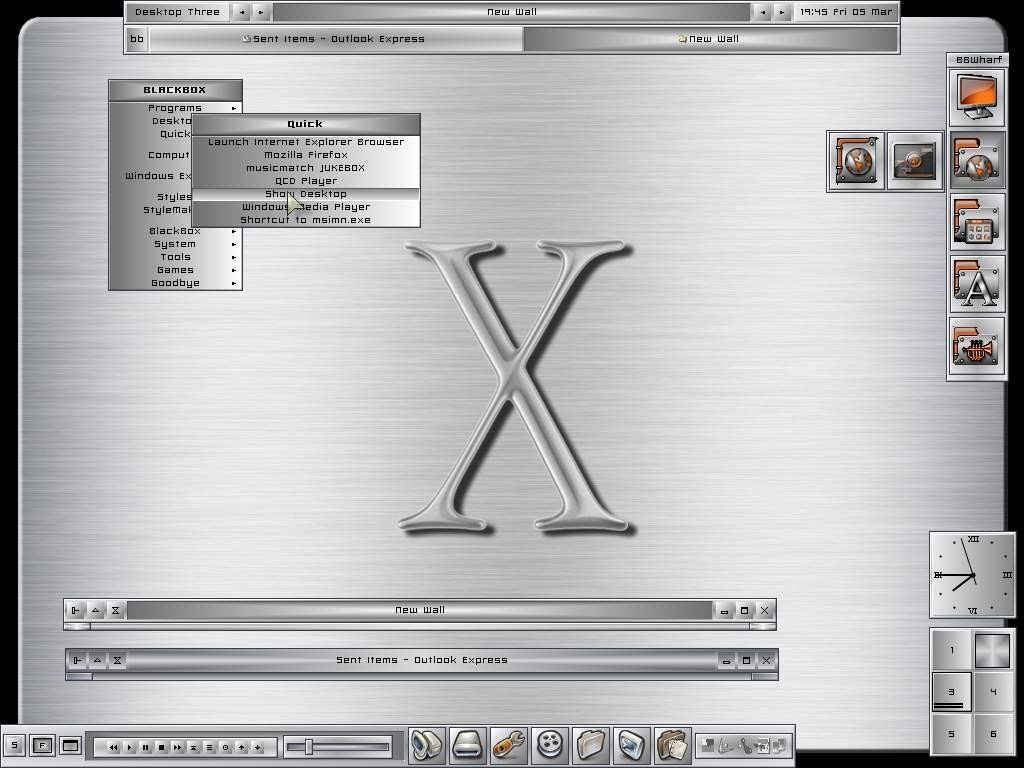1024x768 pixels.
Task: Select Shortcut to msimn.exe
Action: [306, 220]
